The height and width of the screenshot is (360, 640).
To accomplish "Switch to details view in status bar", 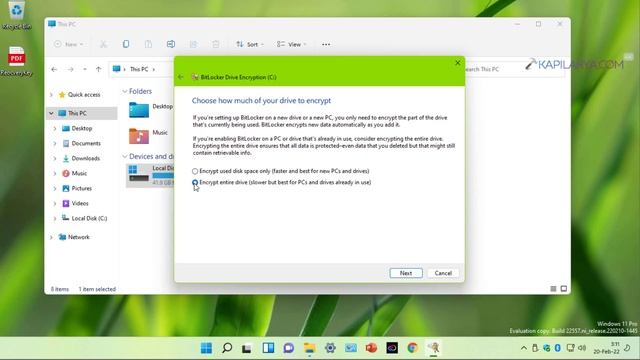I will tap(553, 289).
